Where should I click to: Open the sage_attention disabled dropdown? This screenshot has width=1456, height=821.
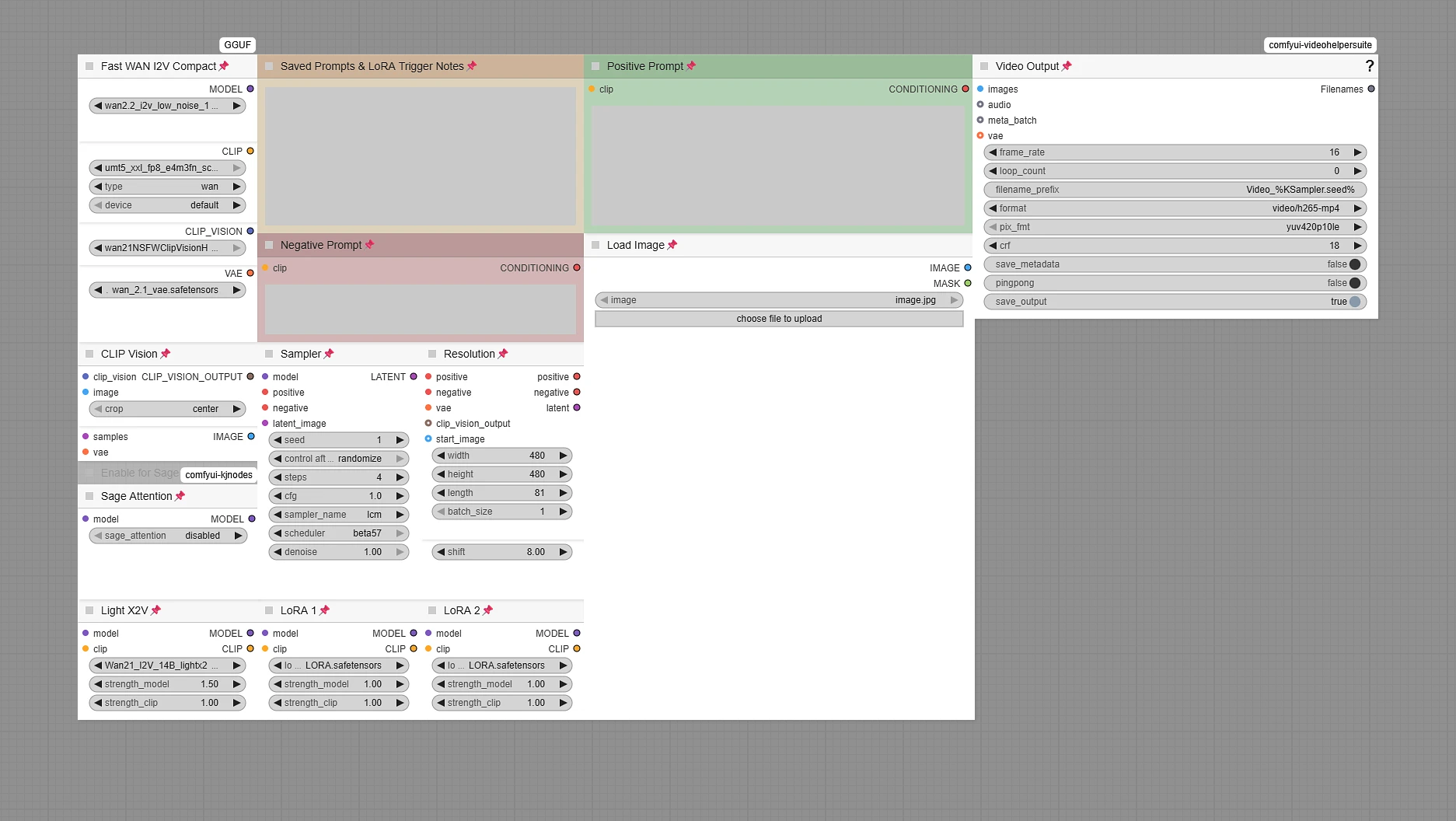click(168, 536)
